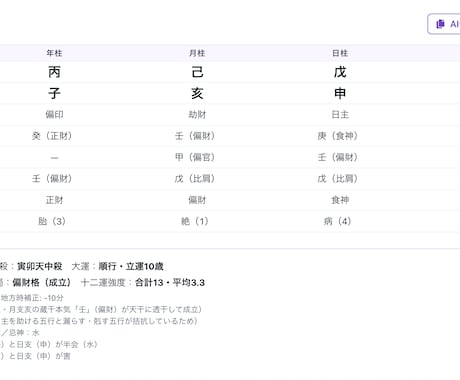
Task: Click the 地方時補正: -10分 note
Action: coord(32,298)
